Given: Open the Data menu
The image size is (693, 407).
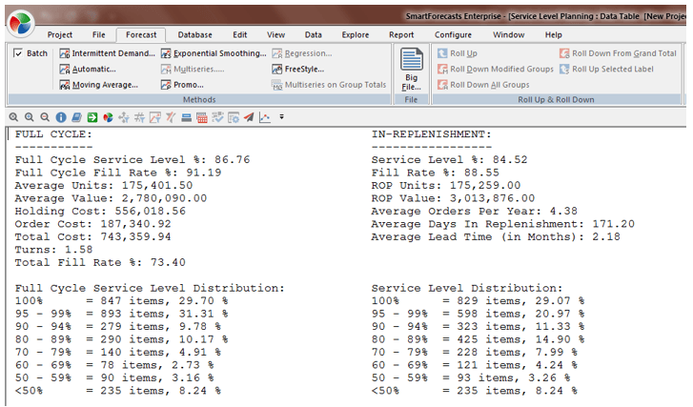Looking at the screenshot, I should (x=313, y=35).
